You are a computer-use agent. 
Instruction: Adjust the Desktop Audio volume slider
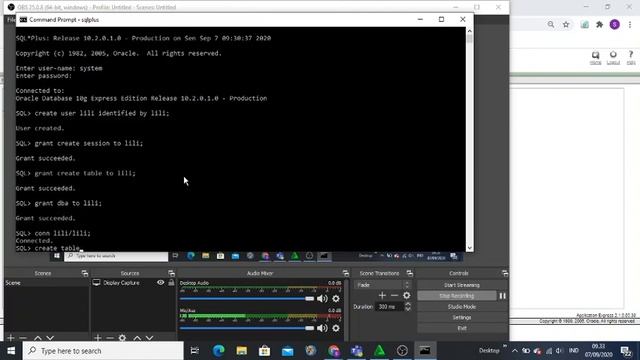pos(247,299)
